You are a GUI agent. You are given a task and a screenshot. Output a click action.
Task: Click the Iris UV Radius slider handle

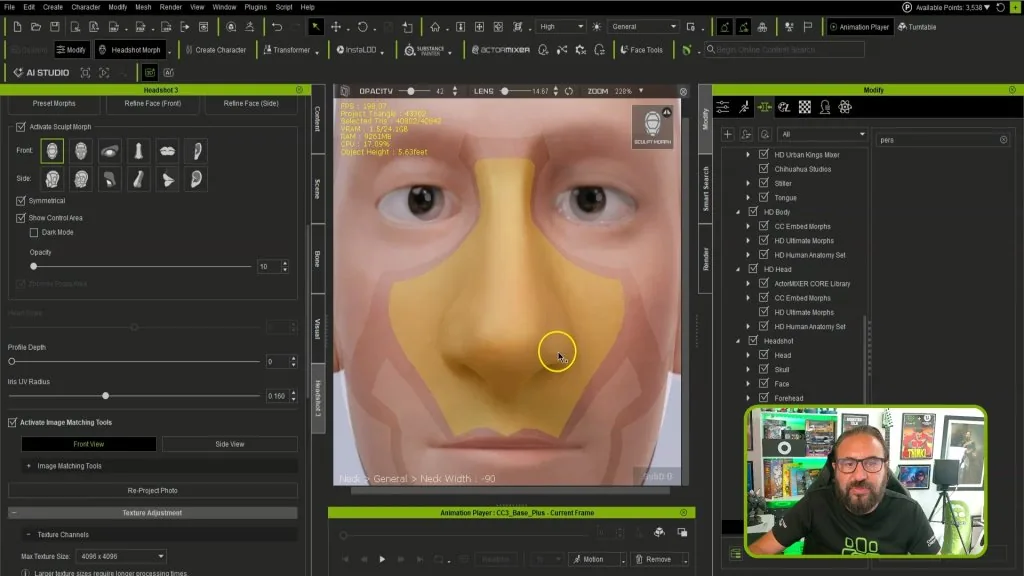tap(106, 396)
